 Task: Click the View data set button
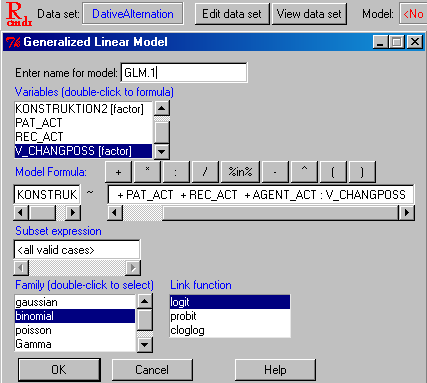pos(309,14)
